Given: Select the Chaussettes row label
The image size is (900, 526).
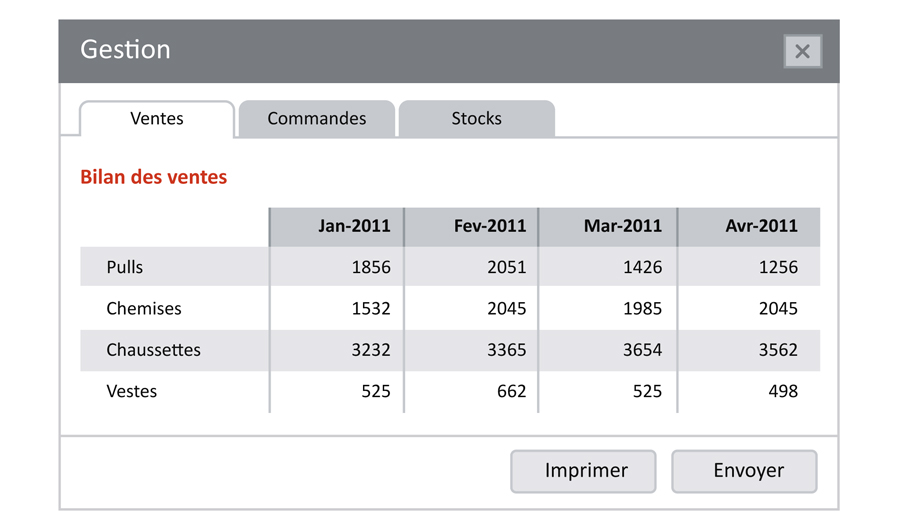Looking at the screenshot, I should tap(153, 350).
